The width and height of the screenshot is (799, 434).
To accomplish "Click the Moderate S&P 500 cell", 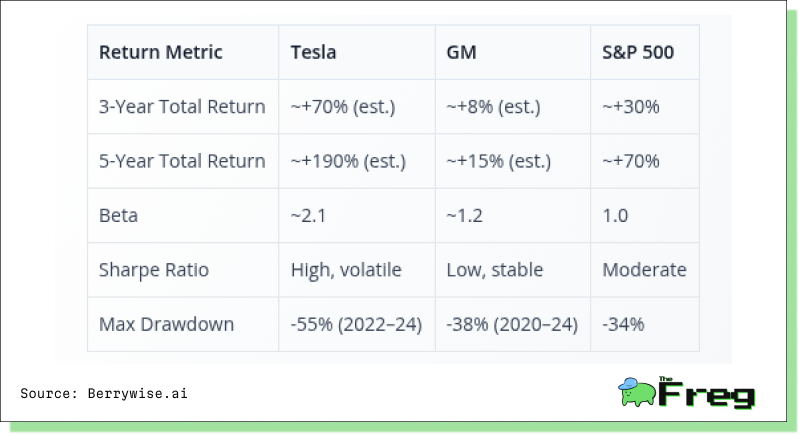I will tap(644, 270).
